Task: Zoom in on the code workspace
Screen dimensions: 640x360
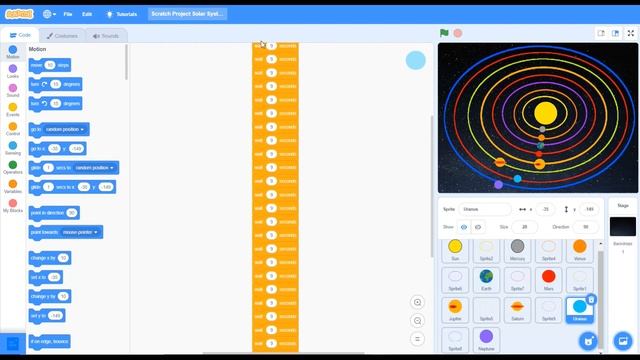Action: point(417,302)
